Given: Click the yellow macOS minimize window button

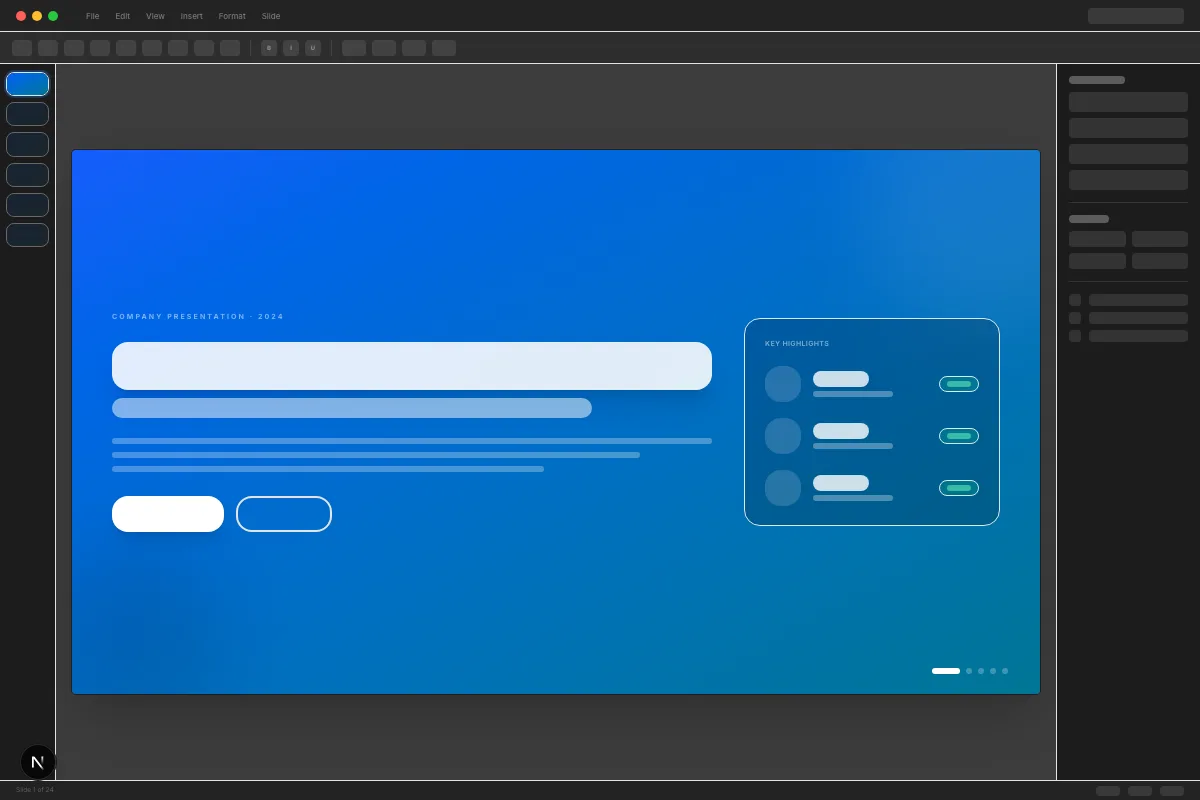Looking at the screenshot, I should (x=37, y=16).
